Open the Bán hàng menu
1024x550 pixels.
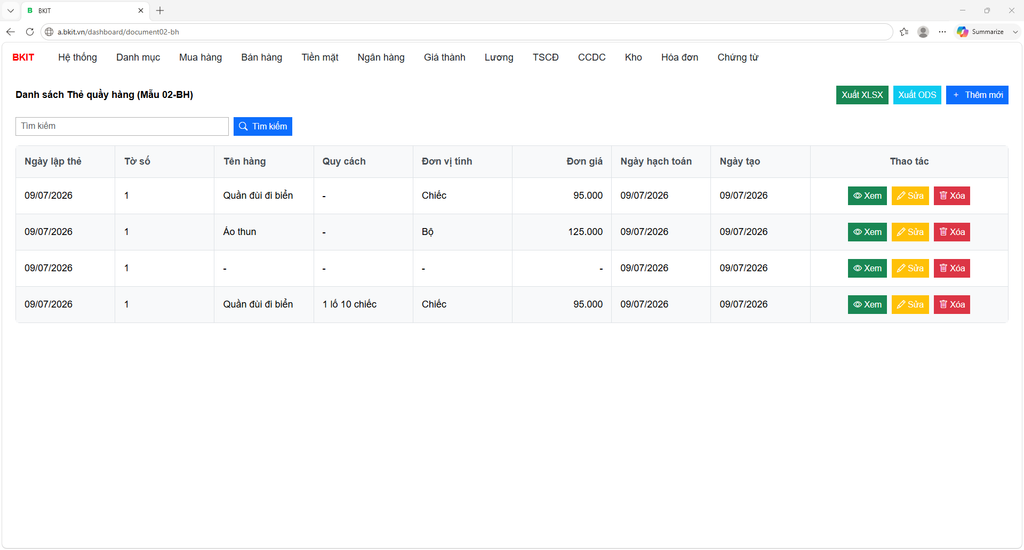(261, 57)
